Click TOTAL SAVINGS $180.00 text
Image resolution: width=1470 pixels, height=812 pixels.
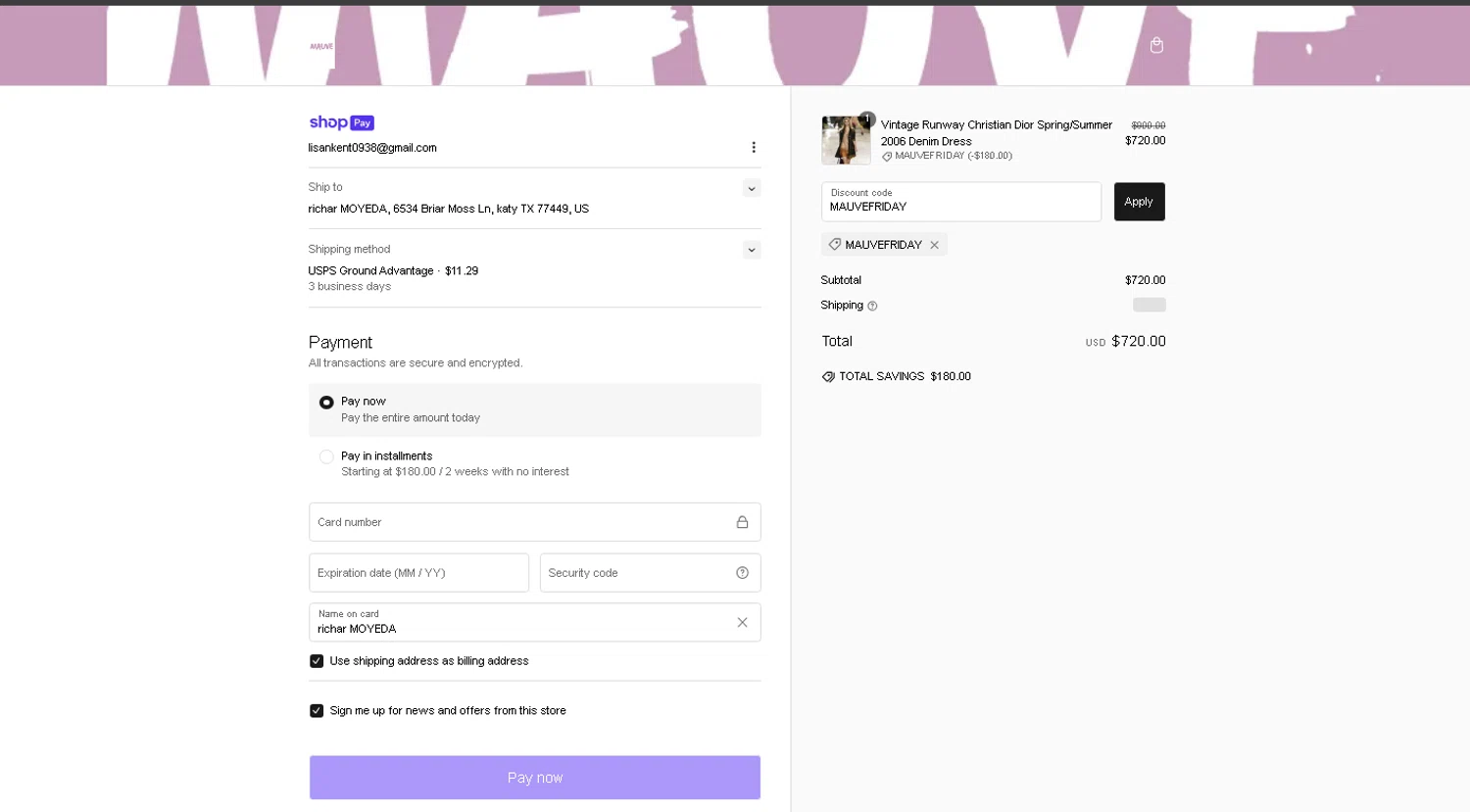click(x=905, y=376)
